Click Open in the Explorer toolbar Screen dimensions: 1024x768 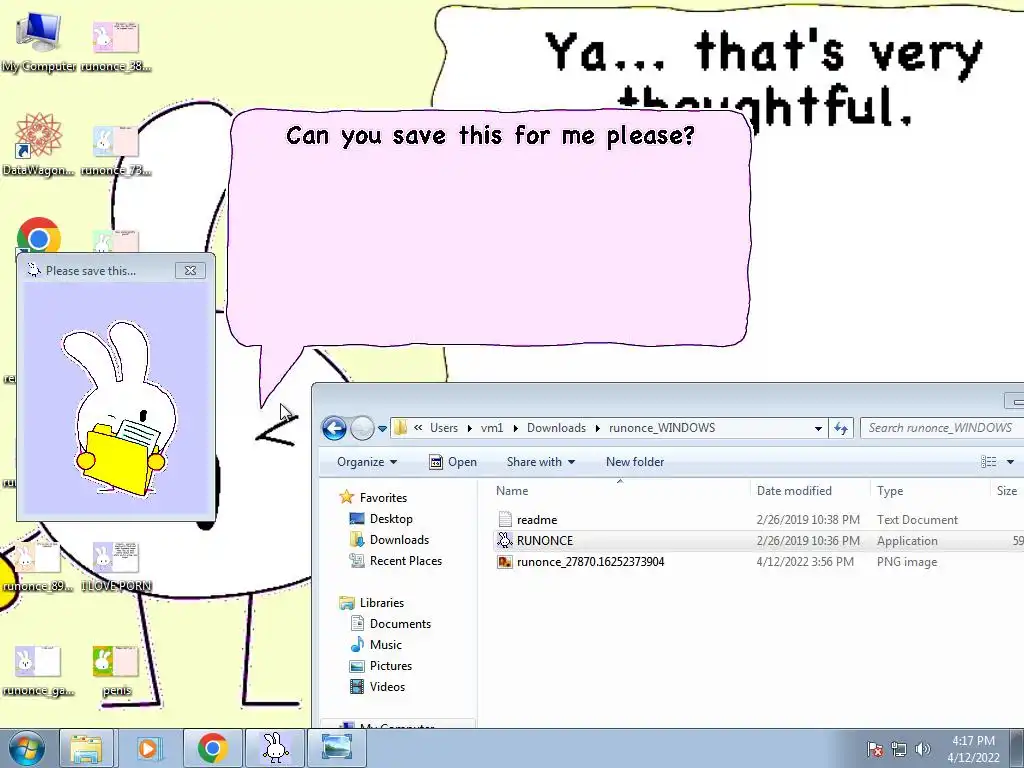pyautogui.click(x=453, y=462)
